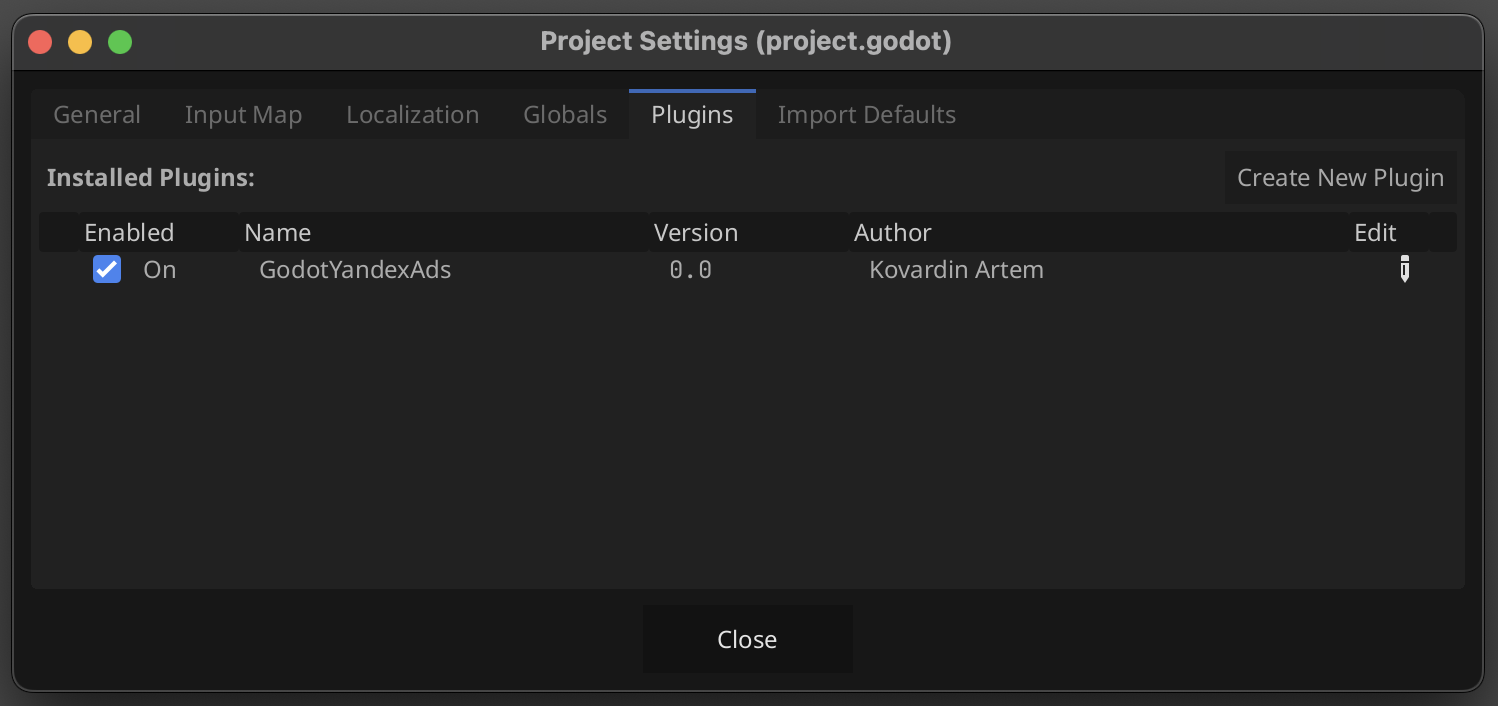Close the Project Settings dialog via Close button
Image resolution: width=1498 pixels, height=706 pixels.
747,639
